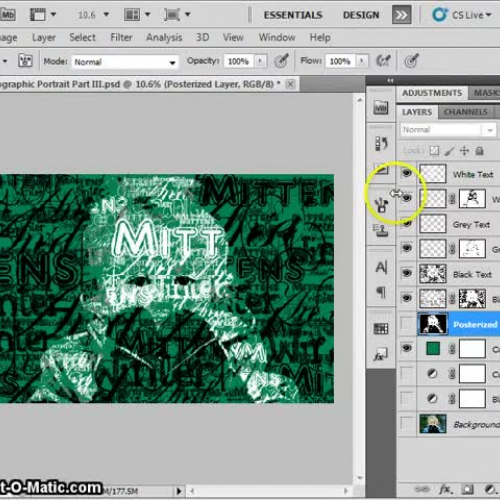Open the 10.6 zoom level dropdown
Viewport: 500px width, 500px height.
[106, 15]
